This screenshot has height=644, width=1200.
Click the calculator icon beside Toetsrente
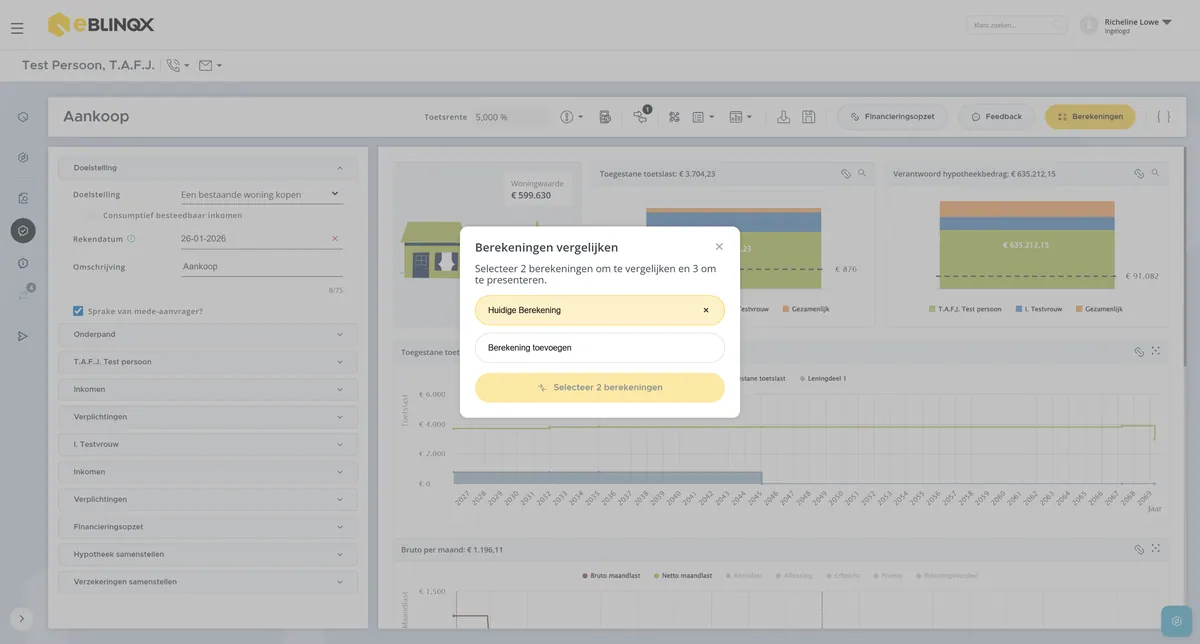pos(605,117)
